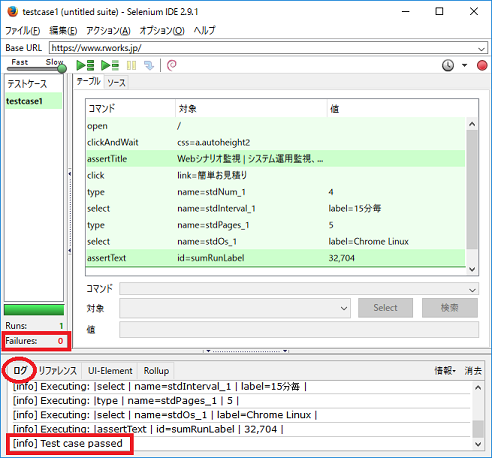This screenshot has width=492, height=458.
Task: Switch to the Rollup tab
Action: click(x=156, y=371)
